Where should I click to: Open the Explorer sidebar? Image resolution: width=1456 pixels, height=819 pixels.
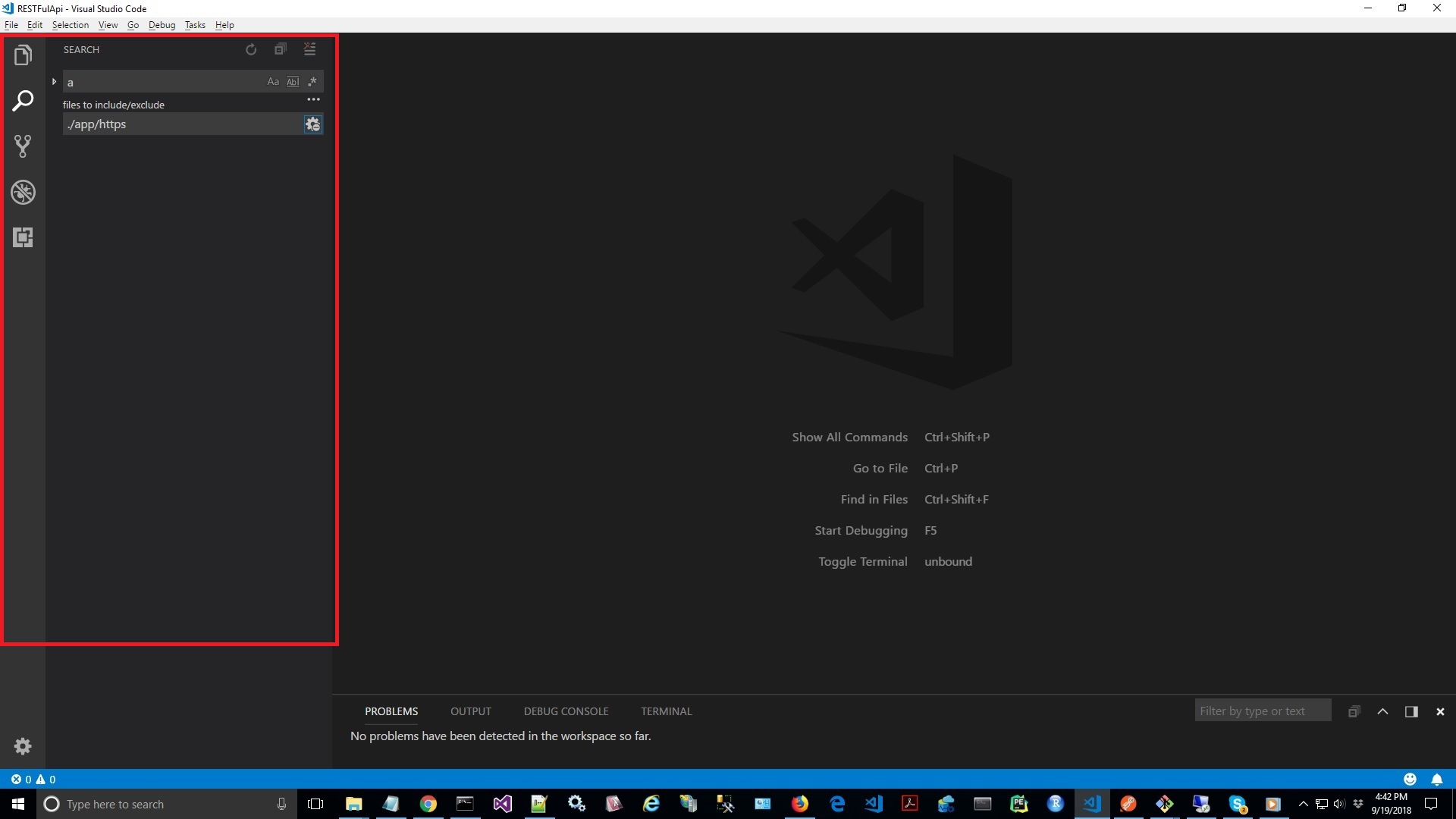23,54
